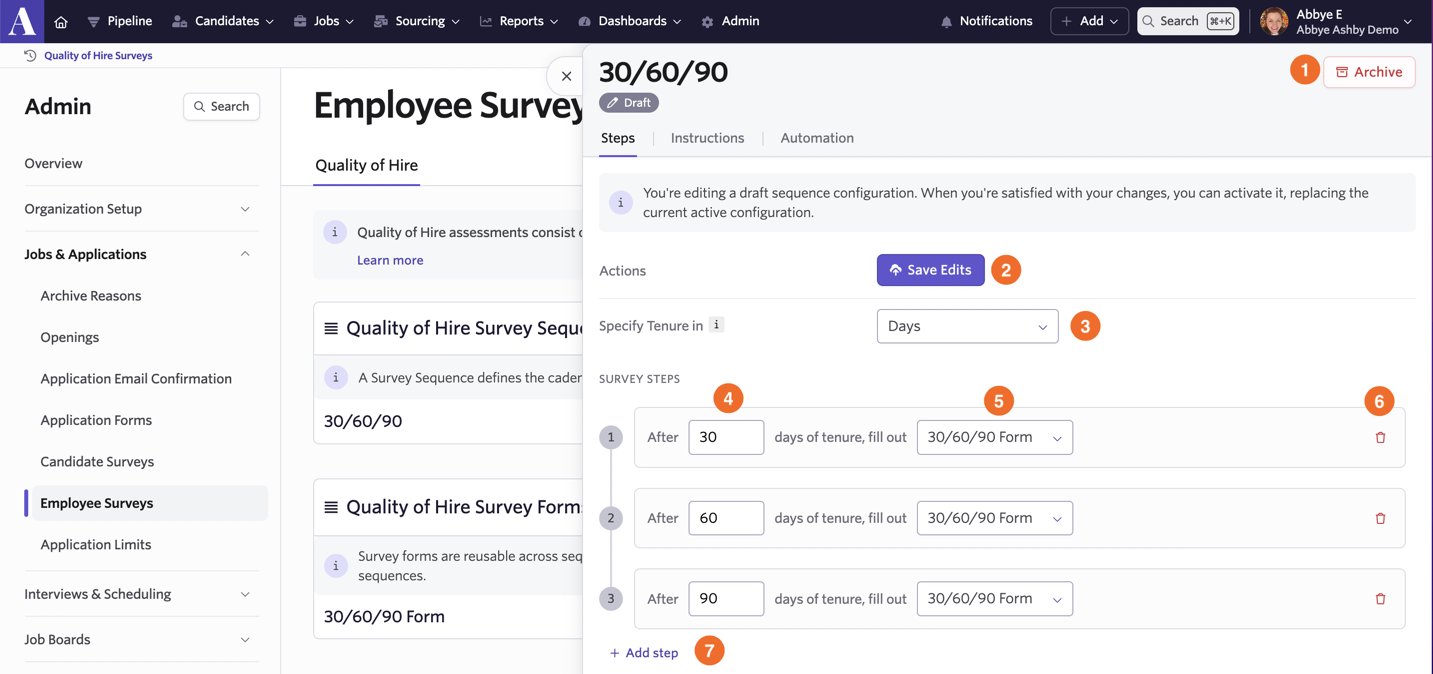
Task: Choose form for the 90-day step
Action: pyautogui.click(x=995, y=599)
